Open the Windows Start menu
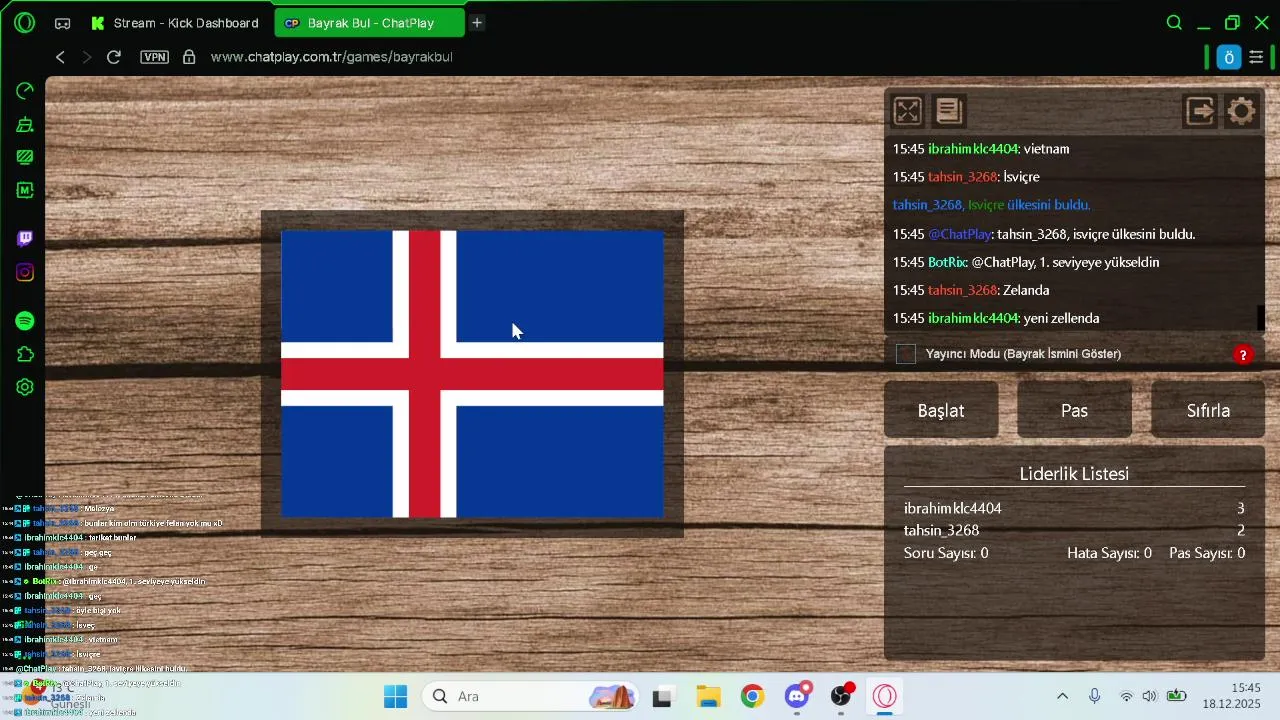This screenshot has width=1280, height=720. pos(395,696)
